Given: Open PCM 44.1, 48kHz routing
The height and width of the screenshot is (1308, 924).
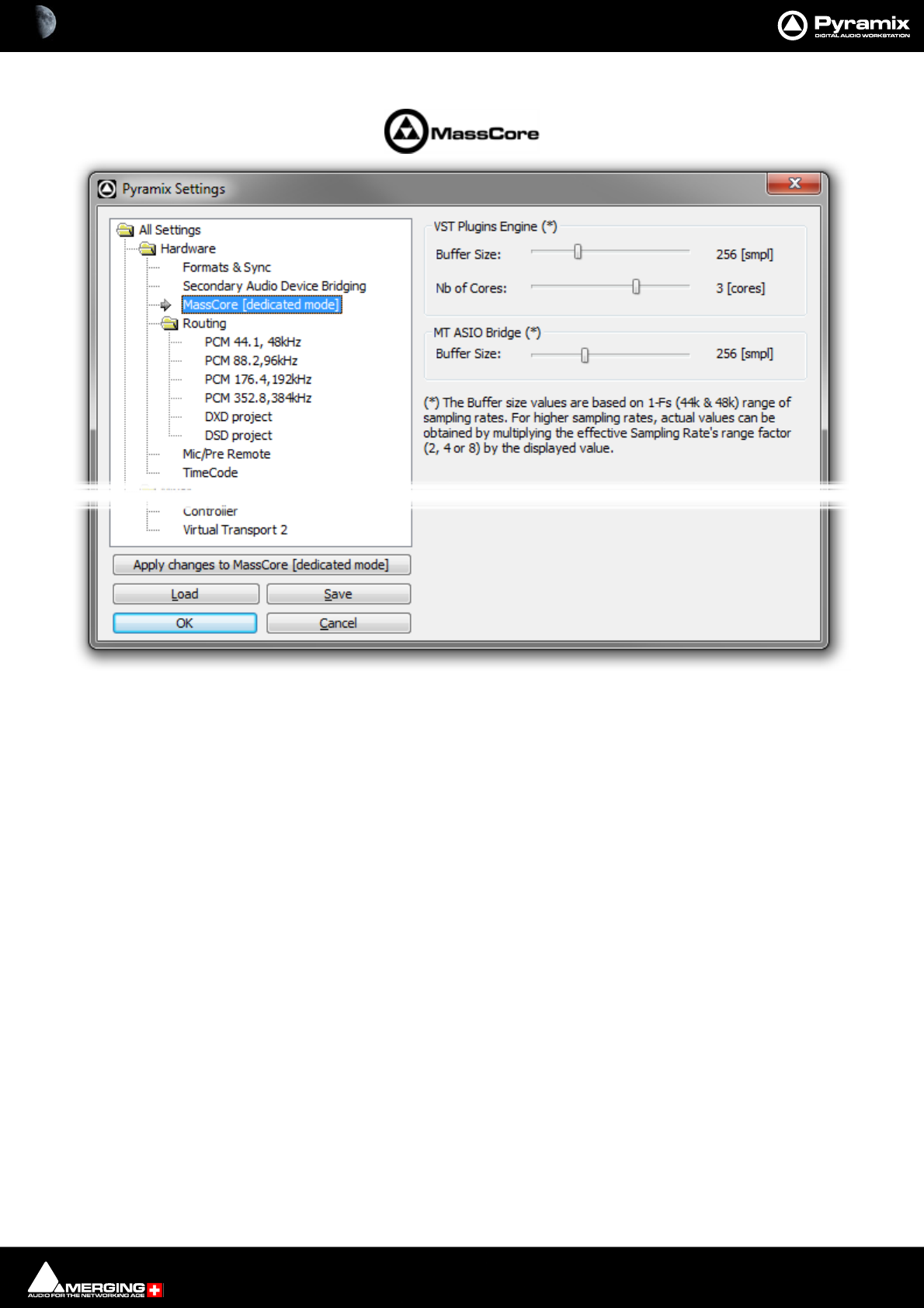Looking at the screenshot, I should coord(252,342).
